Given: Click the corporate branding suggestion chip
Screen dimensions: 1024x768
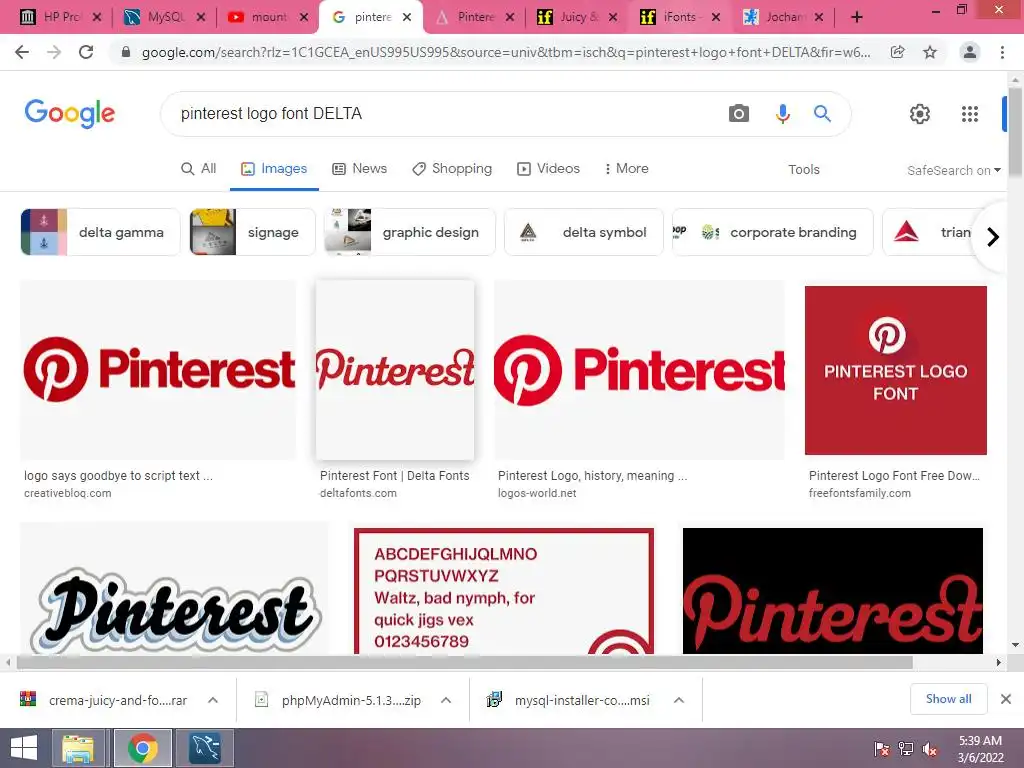Looking at the screenshot, I should [x=773, y=232].
